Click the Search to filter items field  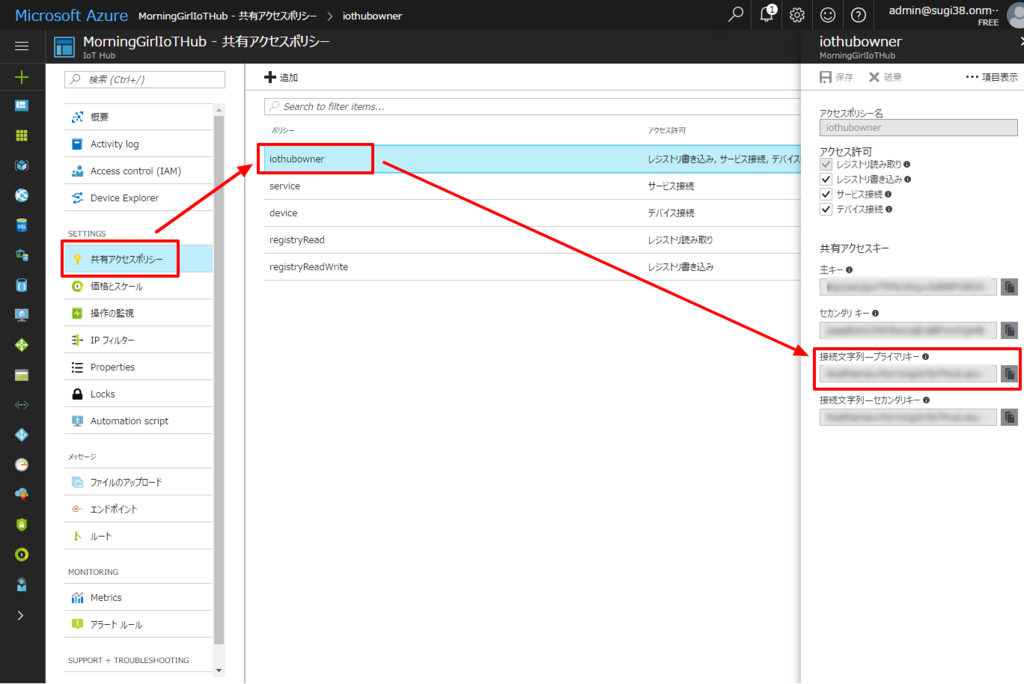pyautogui.click(x=532, y=106)
